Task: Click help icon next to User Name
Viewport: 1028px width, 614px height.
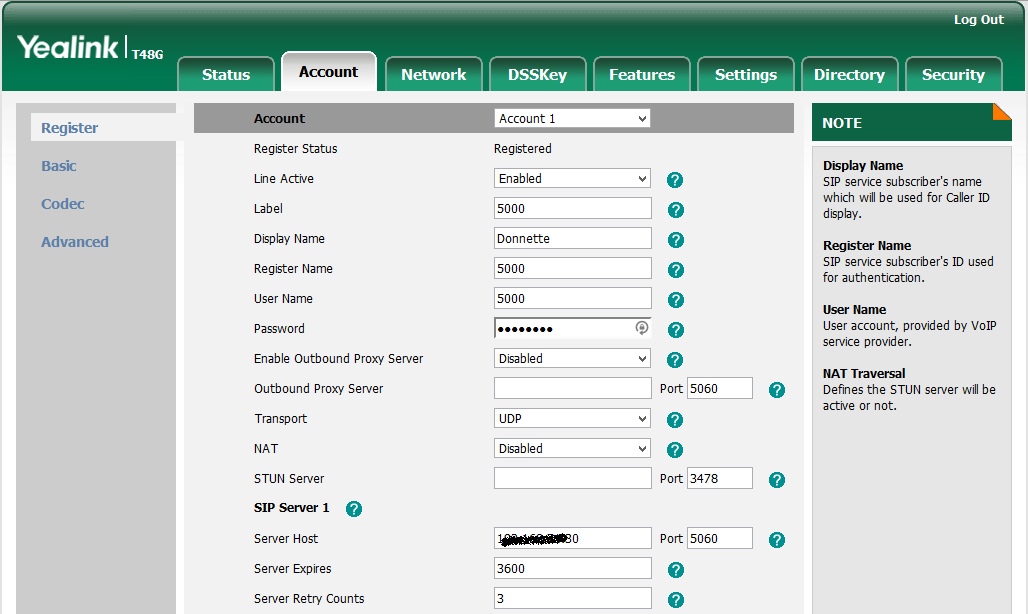Action: coord(675,300)
